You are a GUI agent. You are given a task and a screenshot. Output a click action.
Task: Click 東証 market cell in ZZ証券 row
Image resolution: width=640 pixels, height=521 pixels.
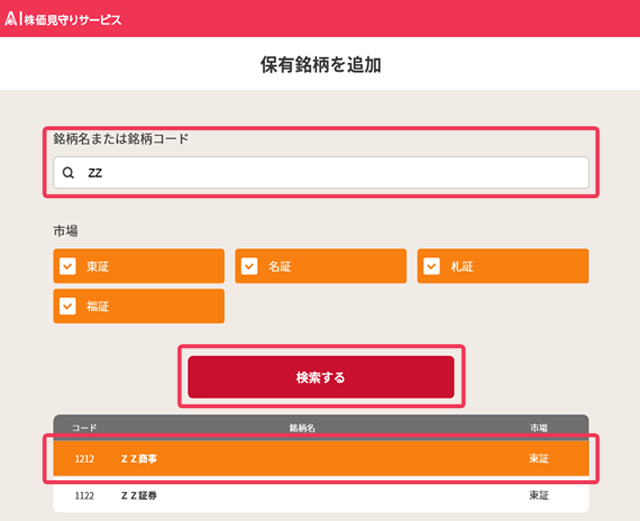click(x=539, y=496)
